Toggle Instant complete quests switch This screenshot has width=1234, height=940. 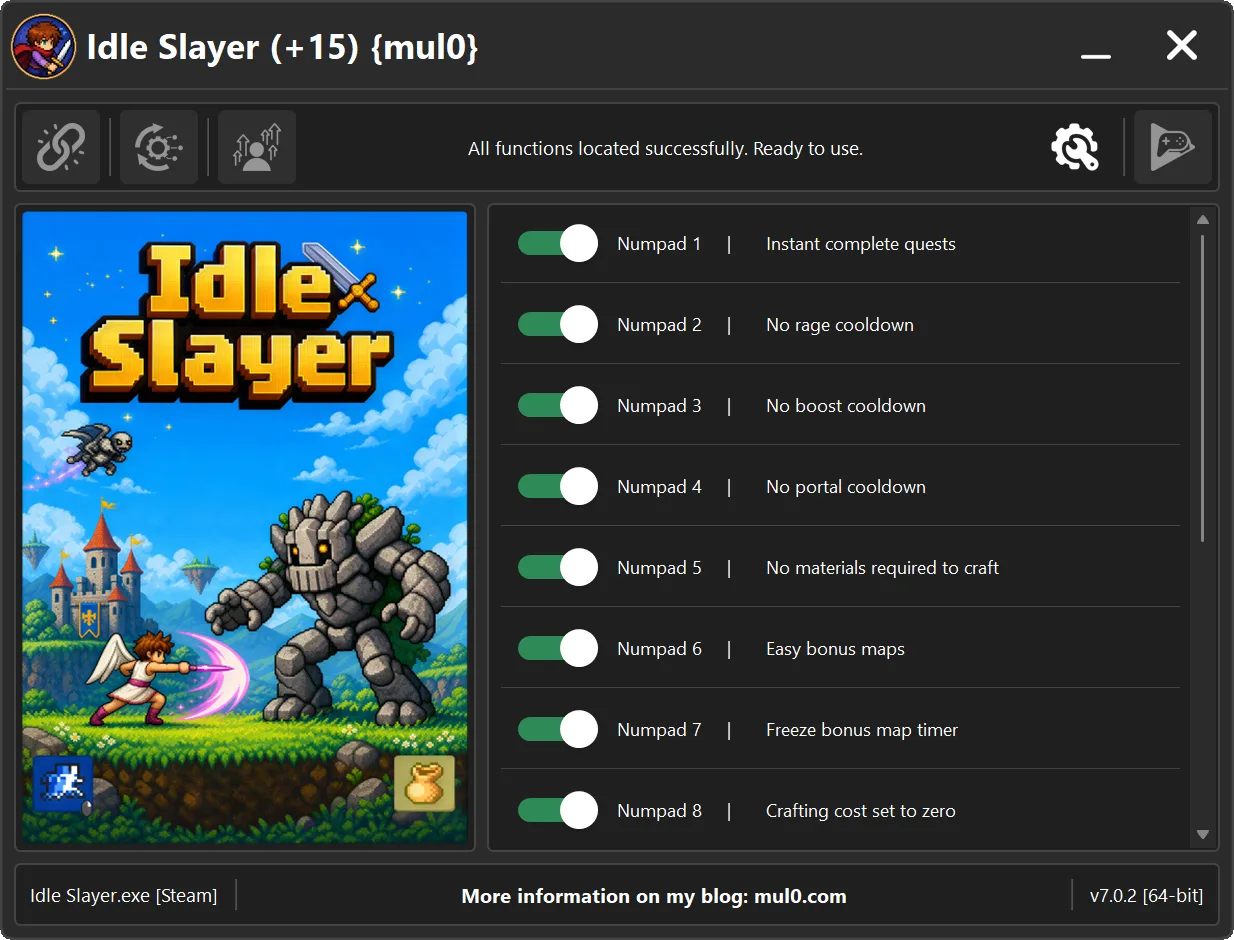(x=558, y=243)
